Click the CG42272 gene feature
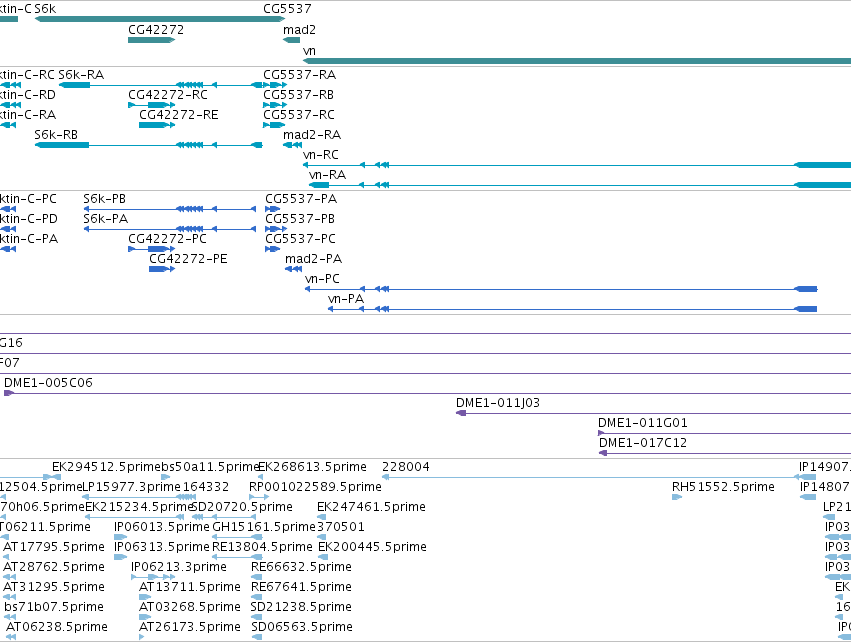851x642 pixels. click(x=151, y=40)
